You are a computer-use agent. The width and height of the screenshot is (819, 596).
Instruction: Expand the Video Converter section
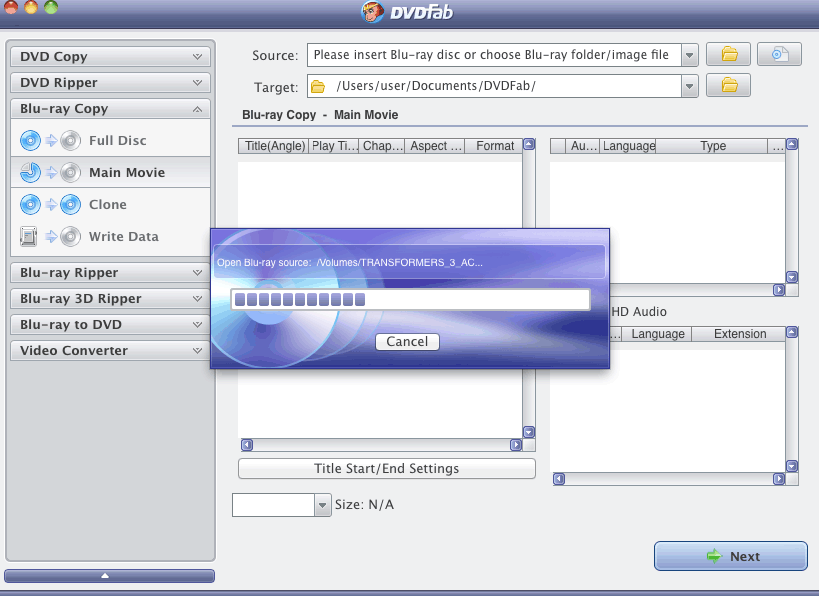110,350
